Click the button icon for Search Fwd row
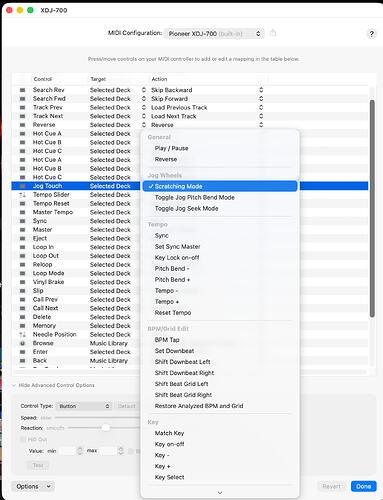The width and height of the screenshot is (383, 500). click(22, 99)
